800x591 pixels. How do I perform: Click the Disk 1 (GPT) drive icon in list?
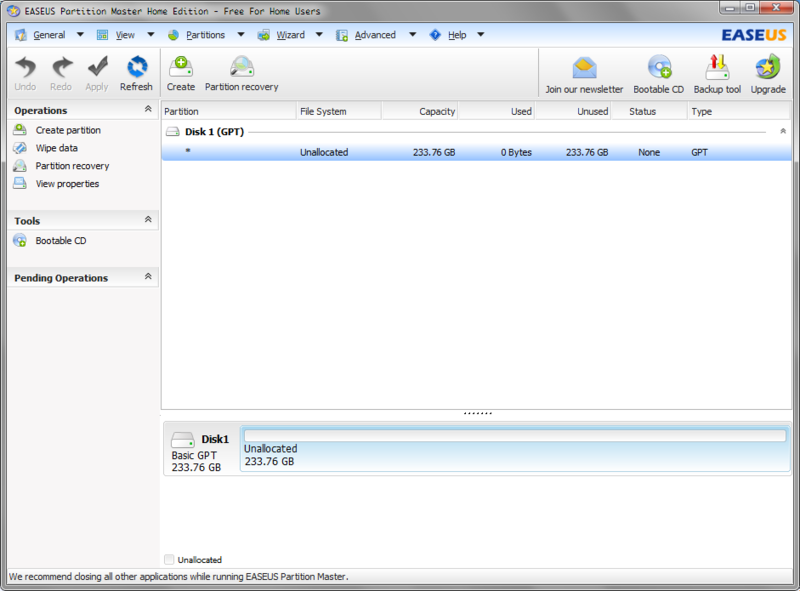pos(173,132)
